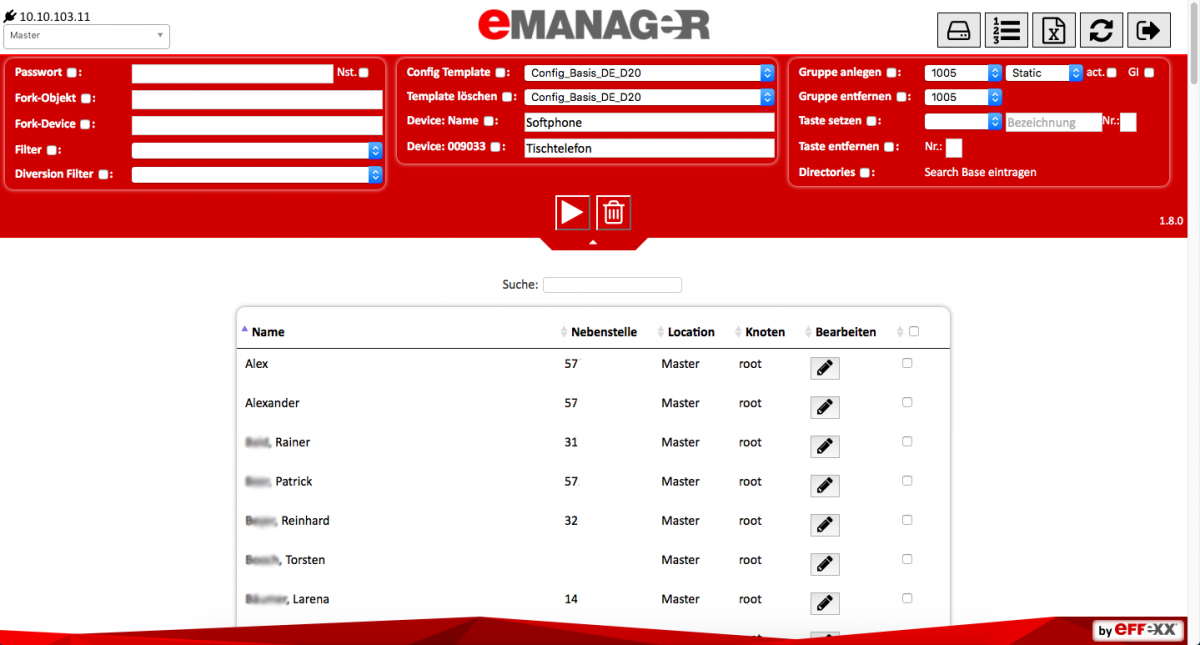Edit Patrick's entry with pencil icon
Viewport: 1200px width, 645px height.
click(824, 485)
